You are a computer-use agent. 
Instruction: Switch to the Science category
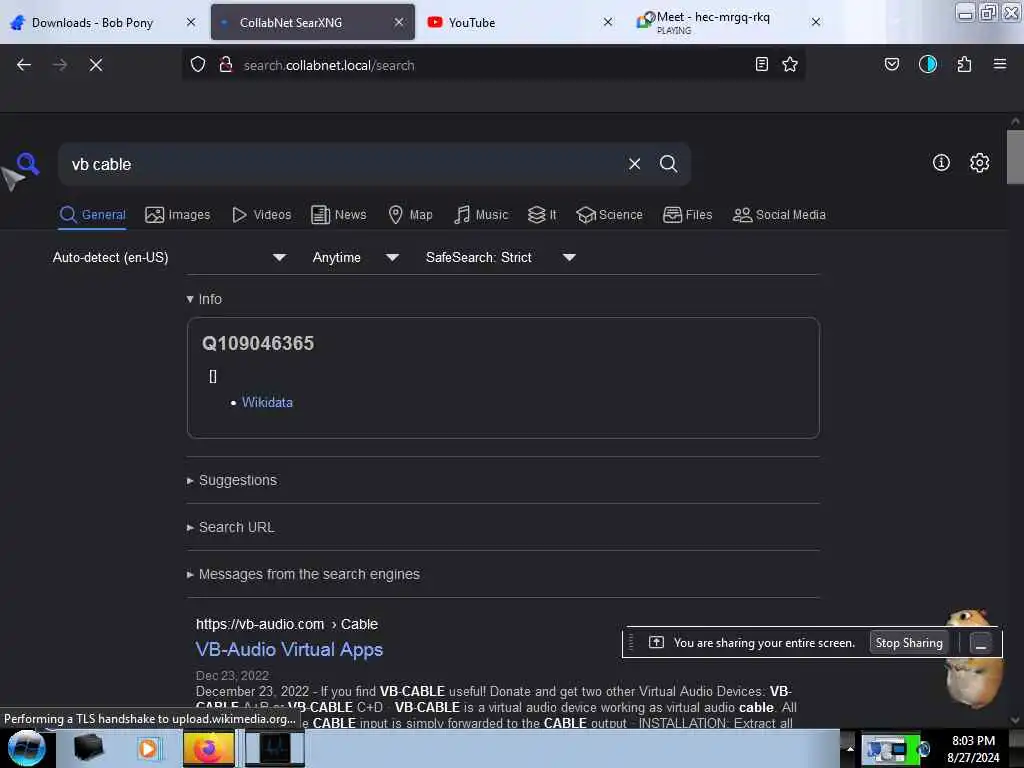(609, 215)
